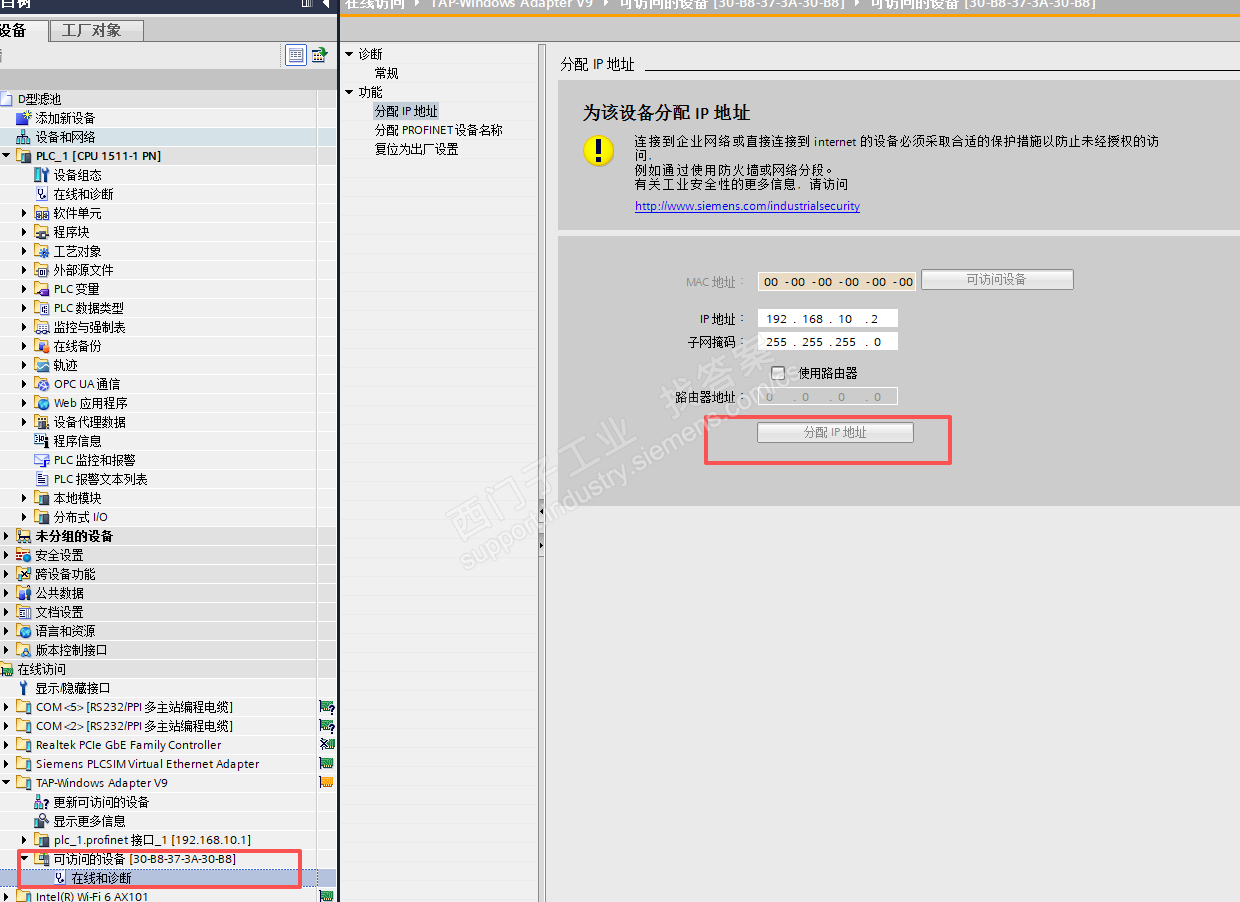Collapse the 可访问的设备 [30-B8-37-3A-30-B8] node
The width and height of the screenshot is (1240, 902).
coord(25,859)
